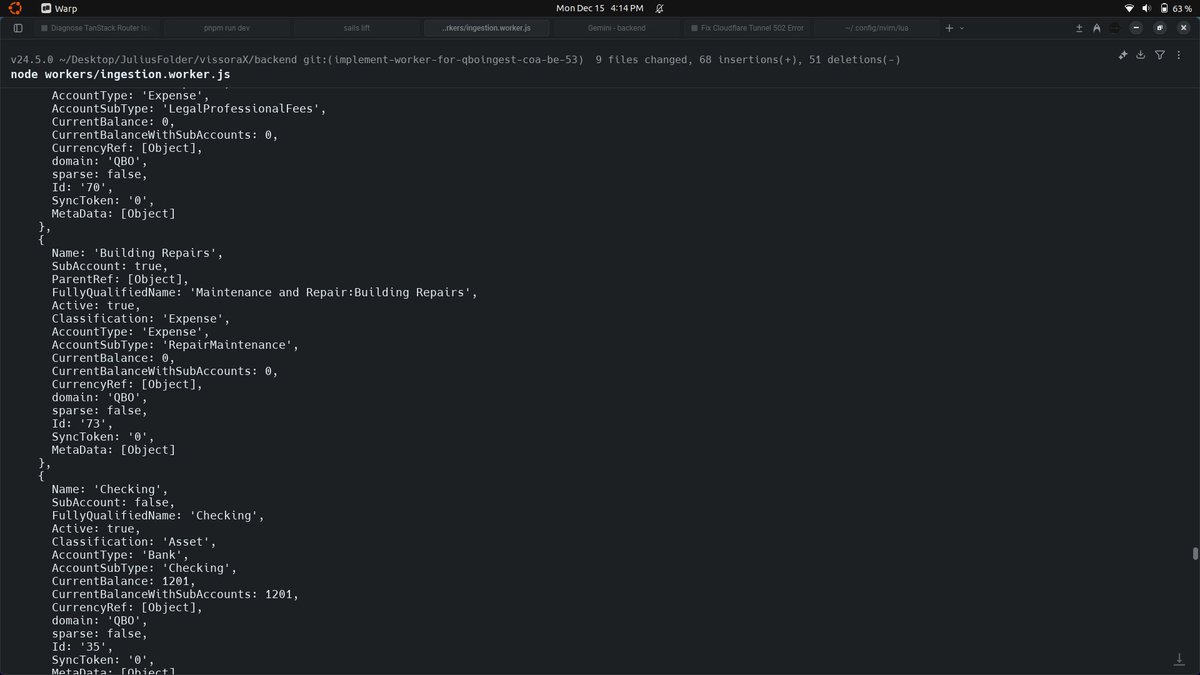Open the code review diff icon
Screen dimensions: 1200x675
pyautogui.click(x=1078, y=28)
